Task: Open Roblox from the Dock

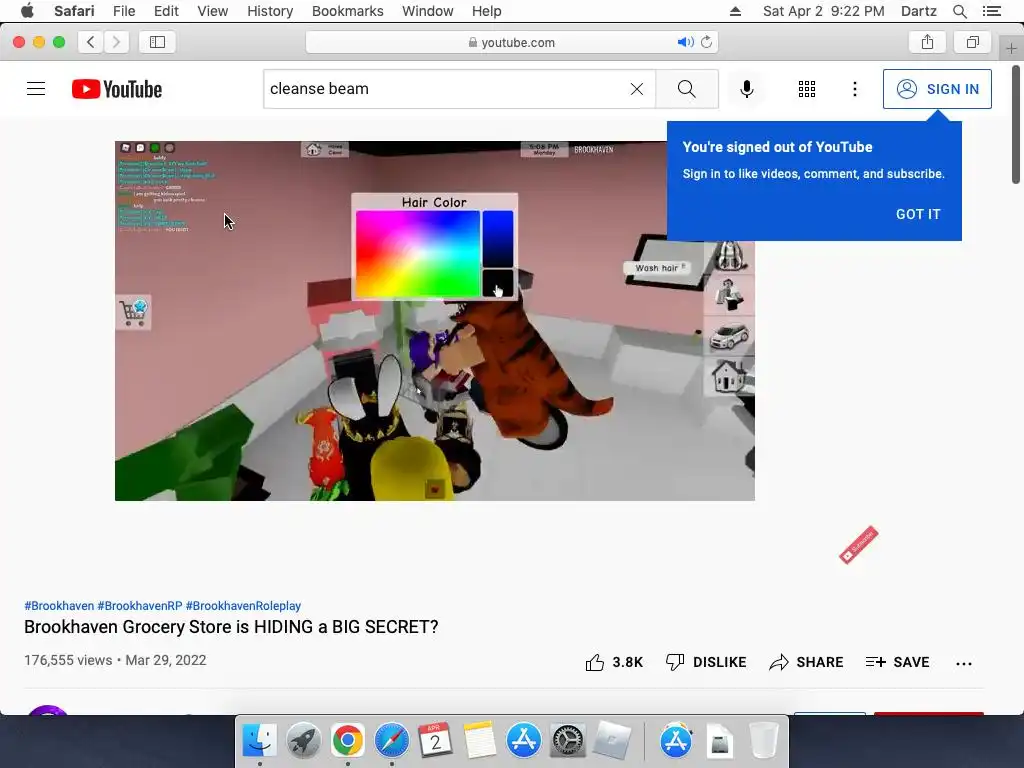Action: pos(611,741)
